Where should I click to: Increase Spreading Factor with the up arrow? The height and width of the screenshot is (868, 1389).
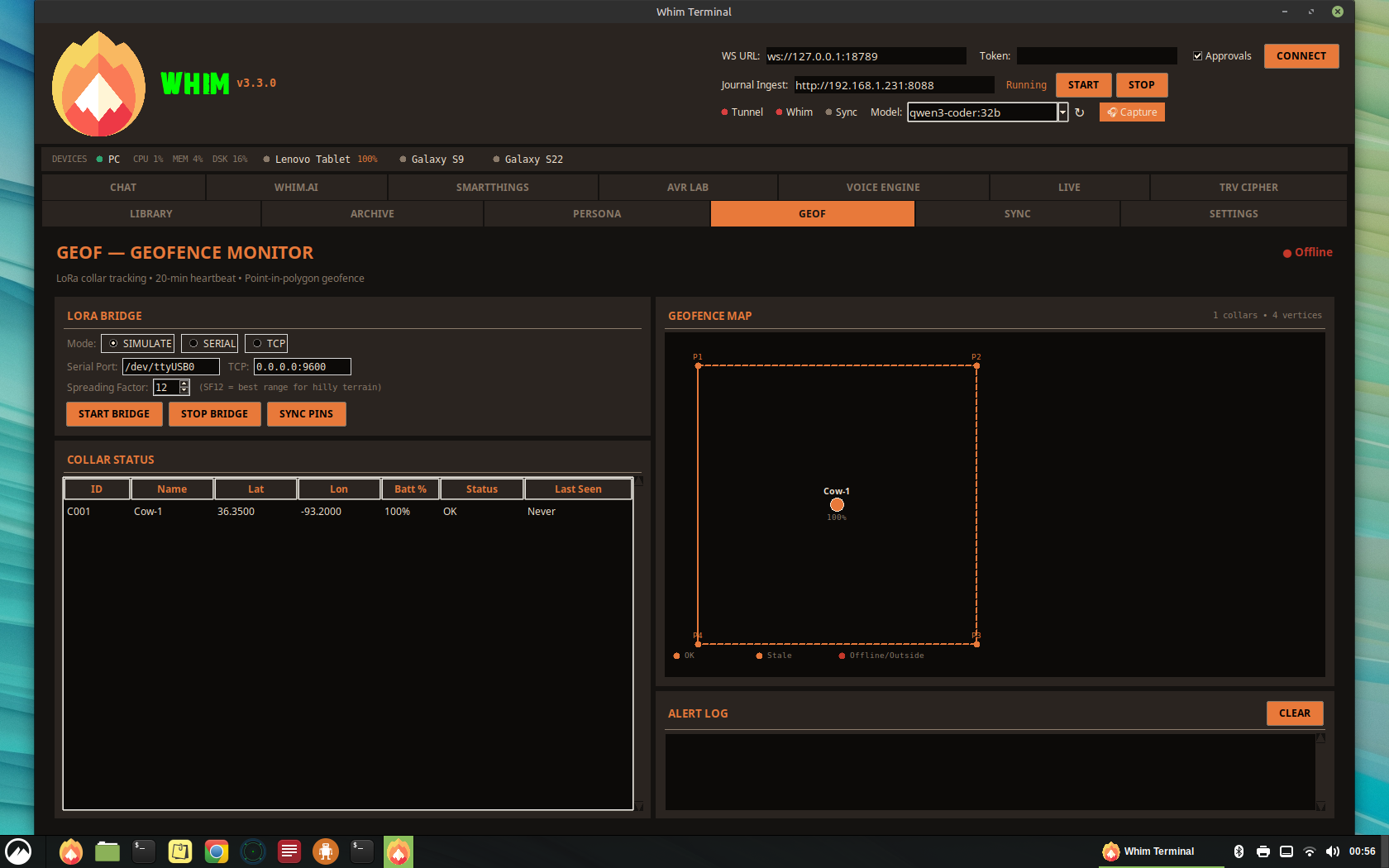click(x=184, y=383)
